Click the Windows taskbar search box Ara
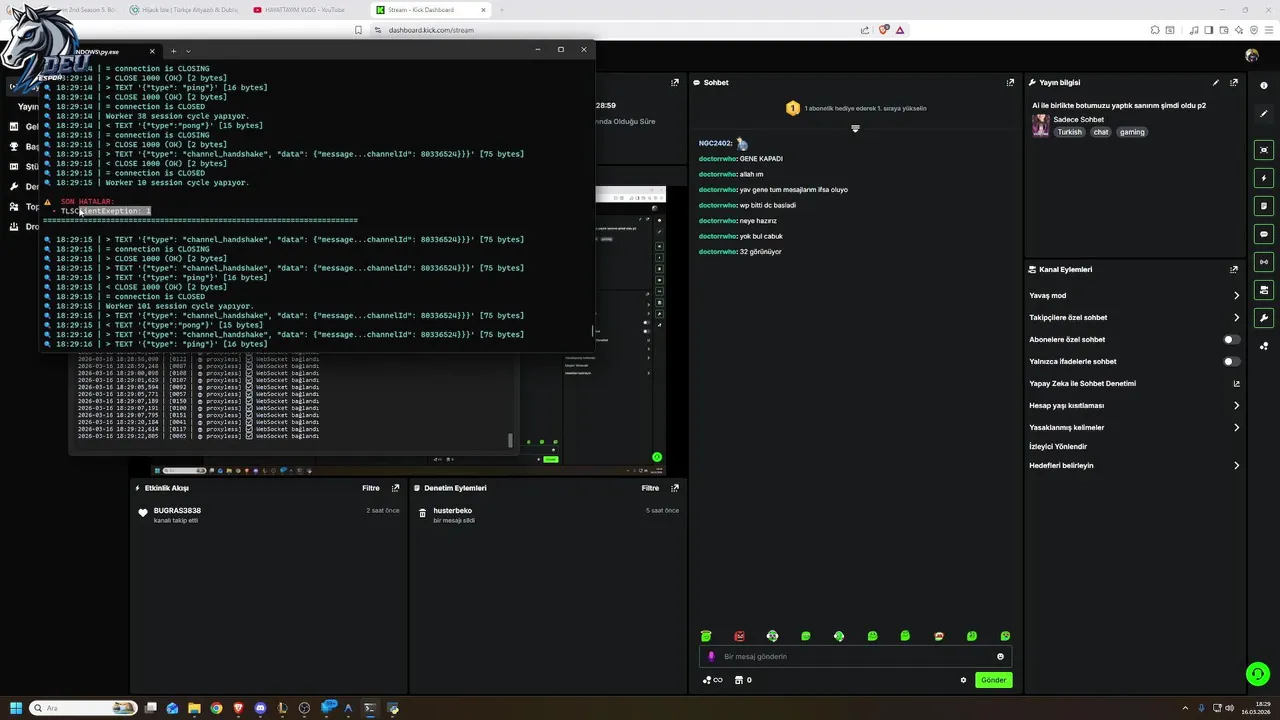The height and width of the screenshot is (720, 1280). click(84, 708)
